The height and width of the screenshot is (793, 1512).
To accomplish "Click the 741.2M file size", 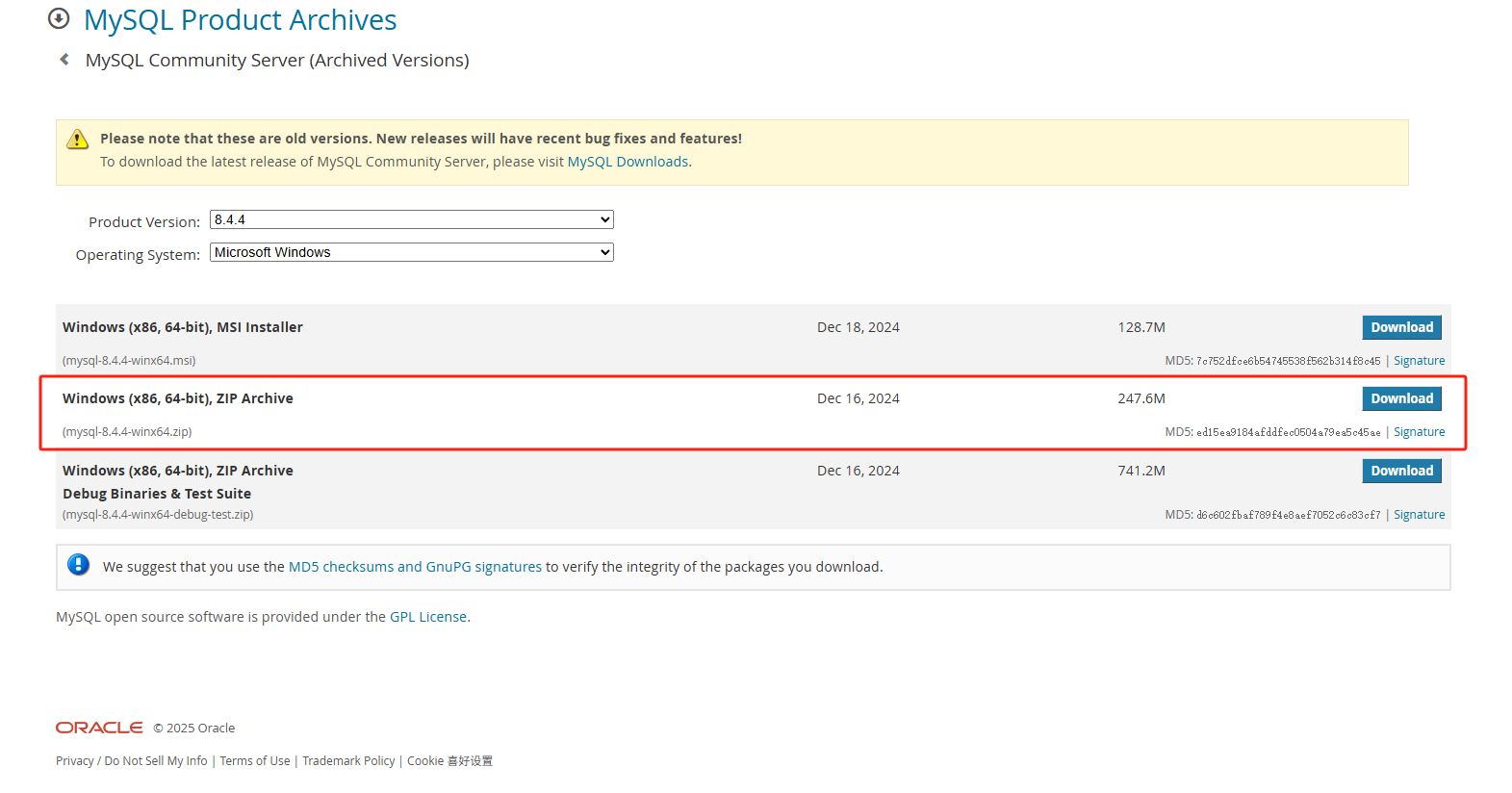I will (x=1141, y=471).
